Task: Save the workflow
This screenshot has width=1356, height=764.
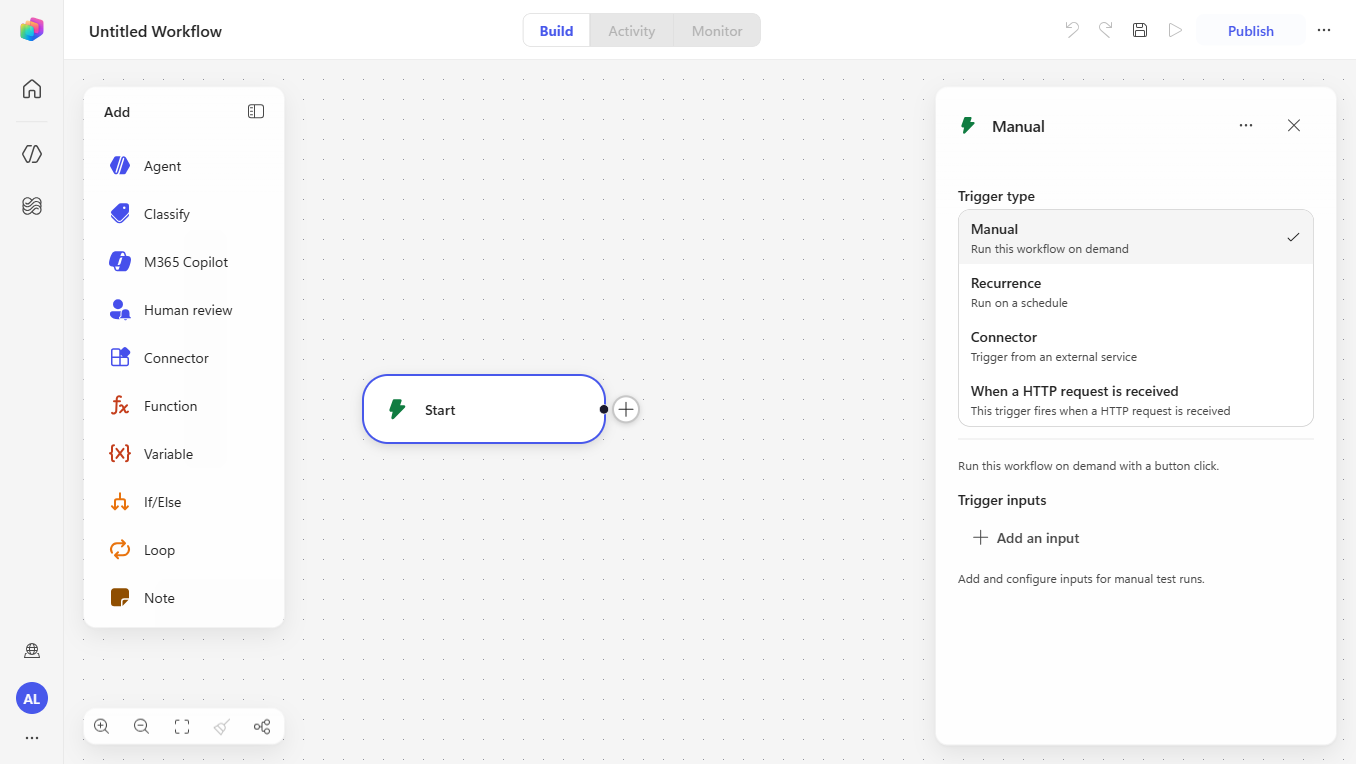Action: (1140, 30)
